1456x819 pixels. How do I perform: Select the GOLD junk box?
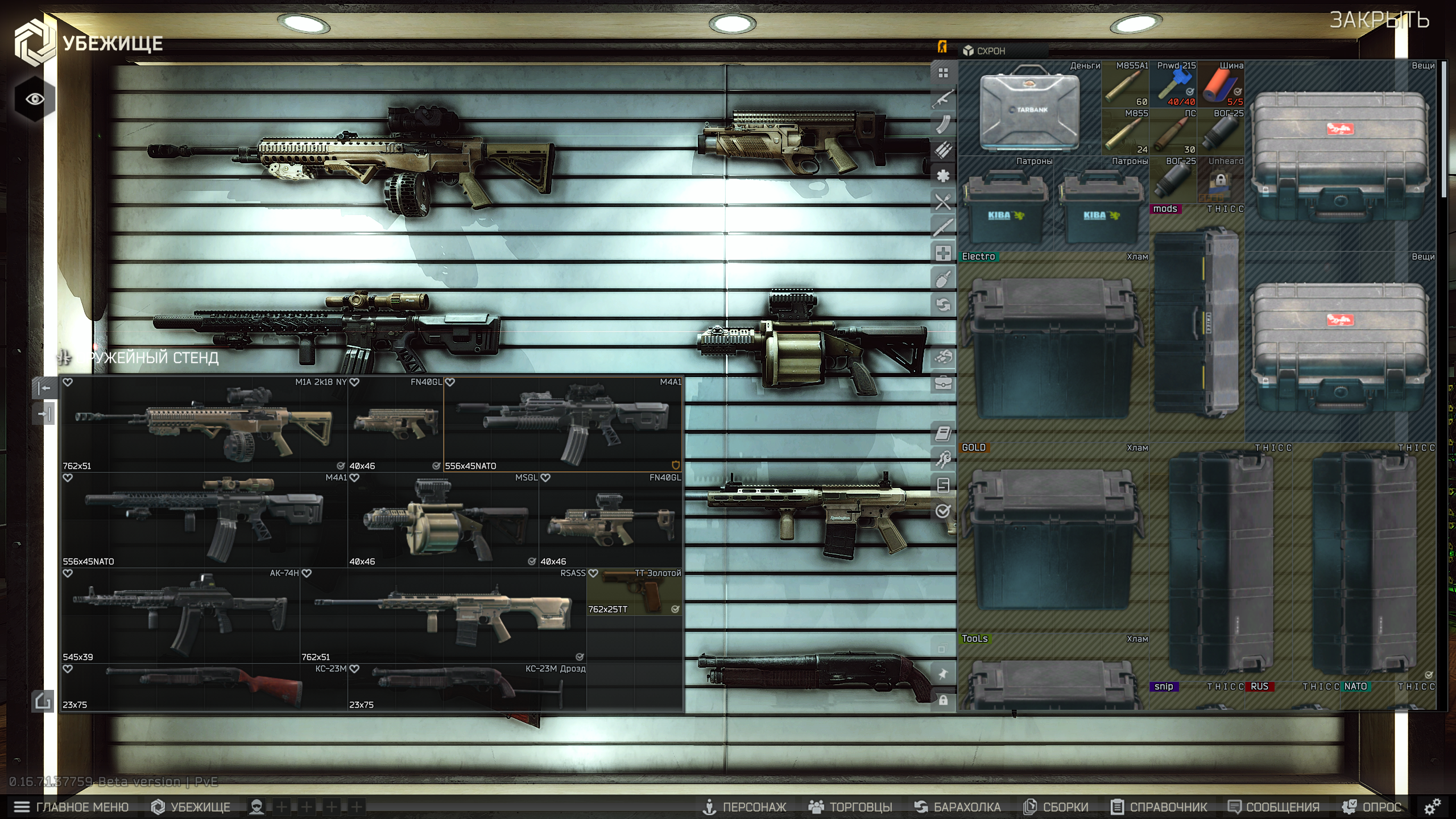(1054, 538)
